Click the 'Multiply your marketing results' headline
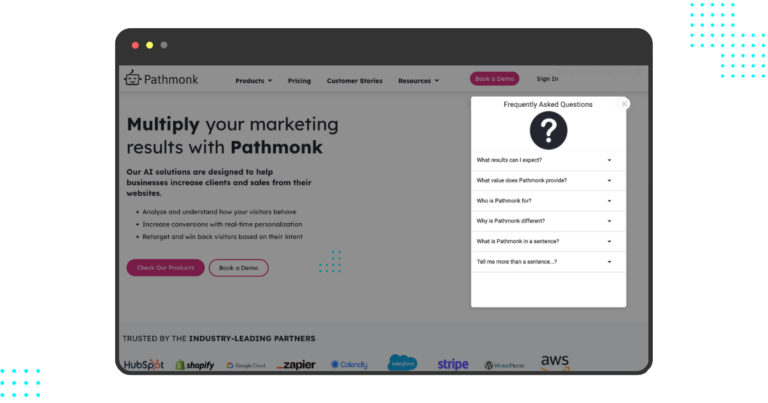 233,136
